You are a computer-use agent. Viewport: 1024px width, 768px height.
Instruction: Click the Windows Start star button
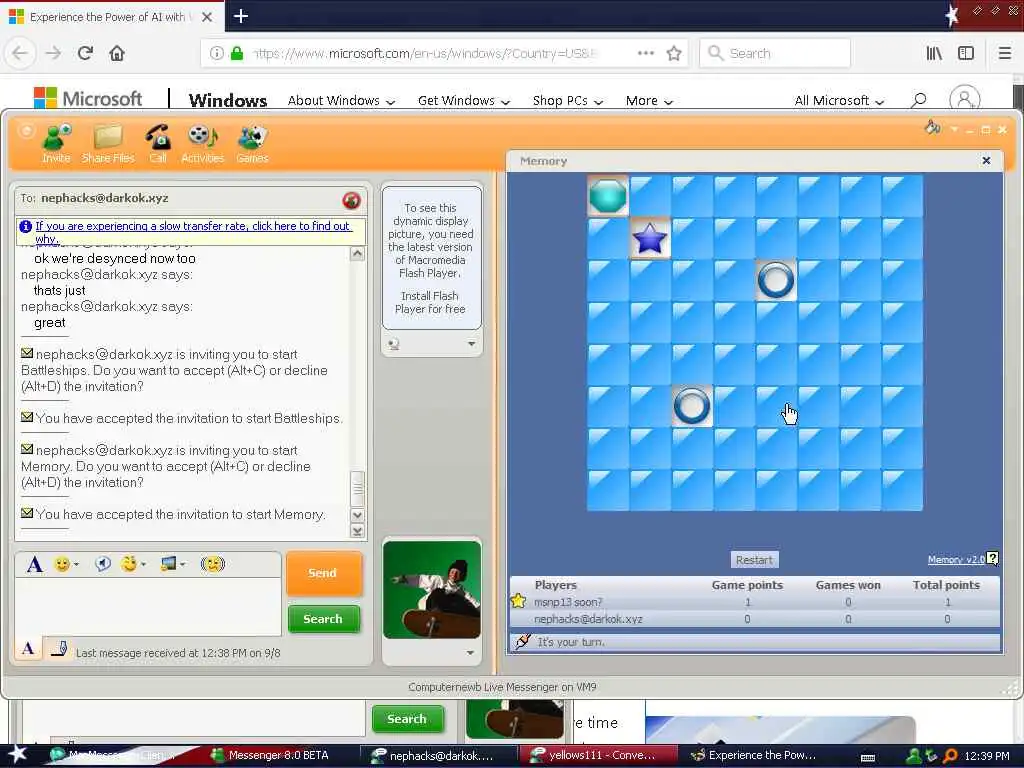17,754
